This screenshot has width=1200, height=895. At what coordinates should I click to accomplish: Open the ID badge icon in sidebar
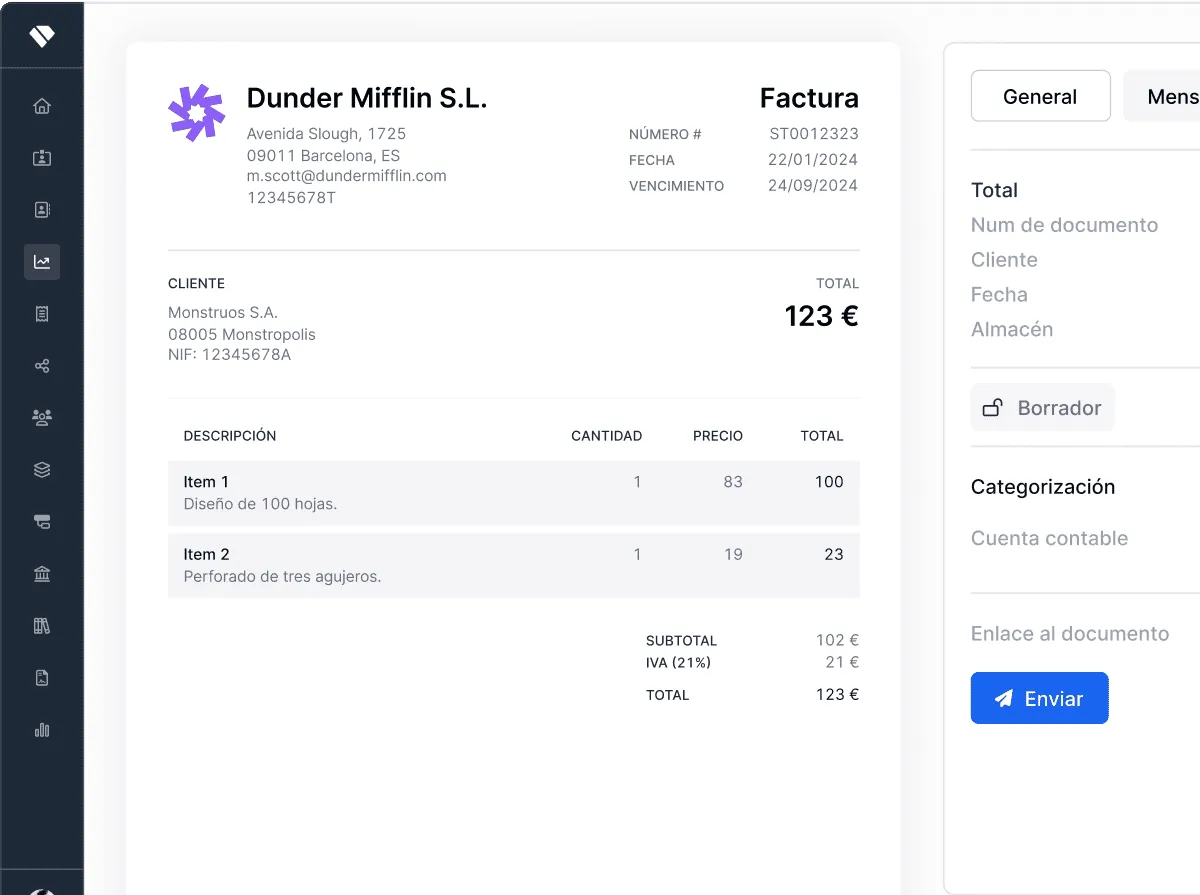(42, 158)
